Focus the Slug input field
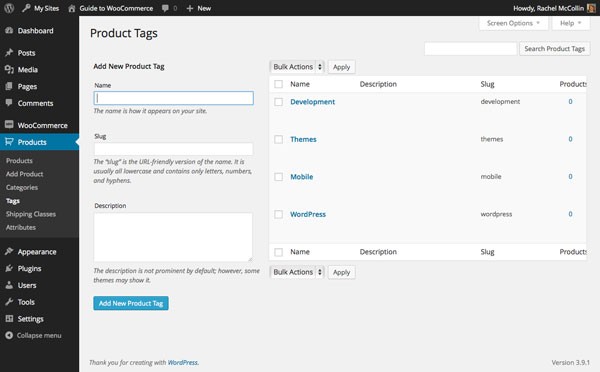The image size is (600, 372). 173,149
